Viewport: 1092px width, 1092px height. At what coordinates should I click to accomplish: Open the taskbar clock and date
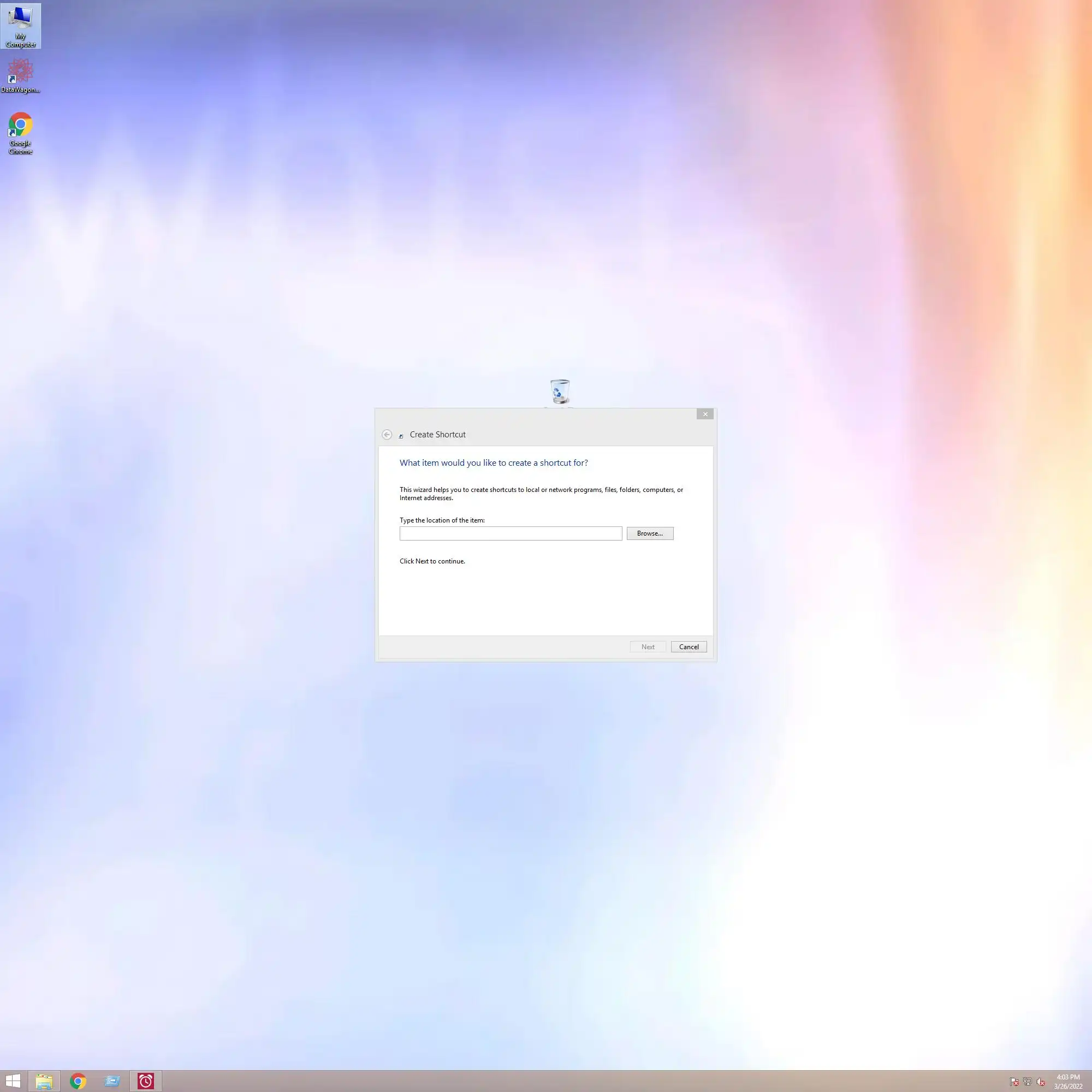coord(1067,1081)
